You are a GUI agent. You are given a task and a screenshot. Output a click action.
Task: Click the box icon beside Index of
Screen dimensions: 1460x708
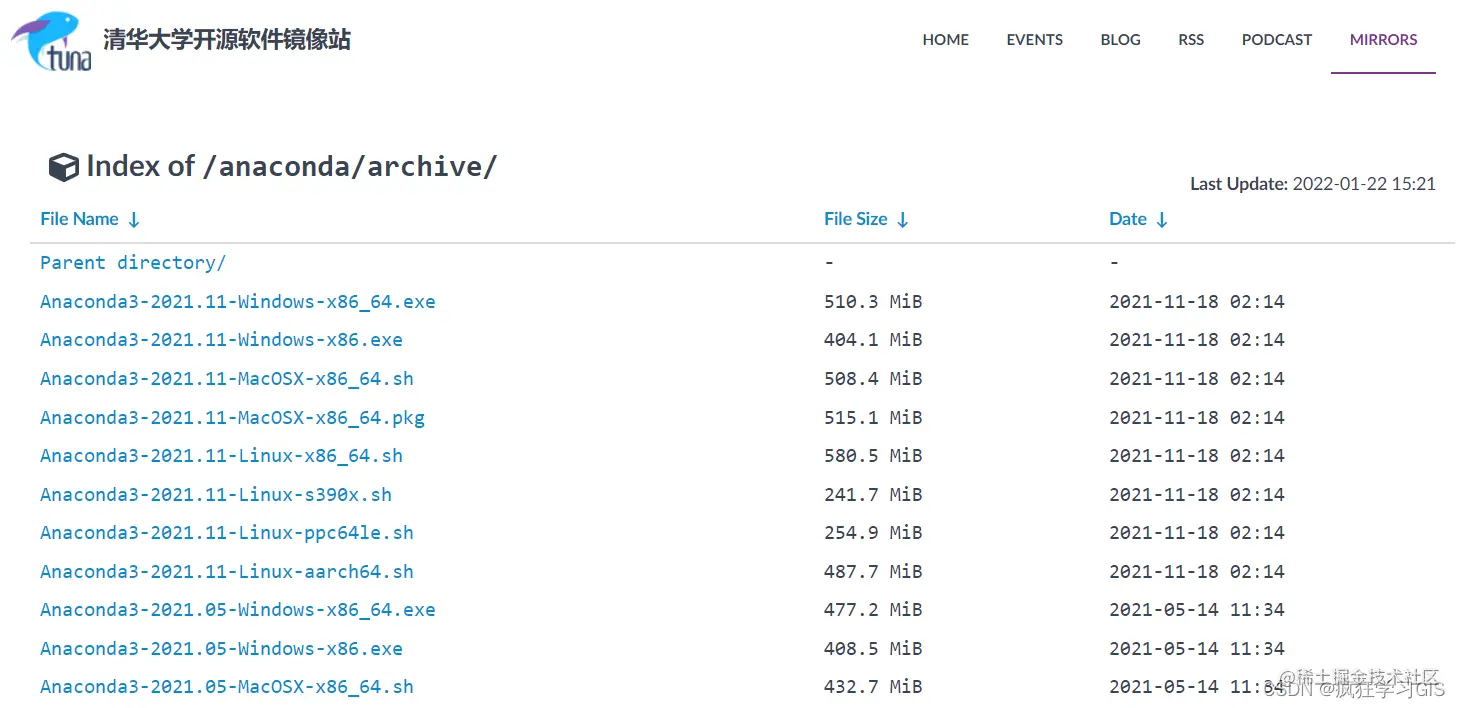(63, 167)
